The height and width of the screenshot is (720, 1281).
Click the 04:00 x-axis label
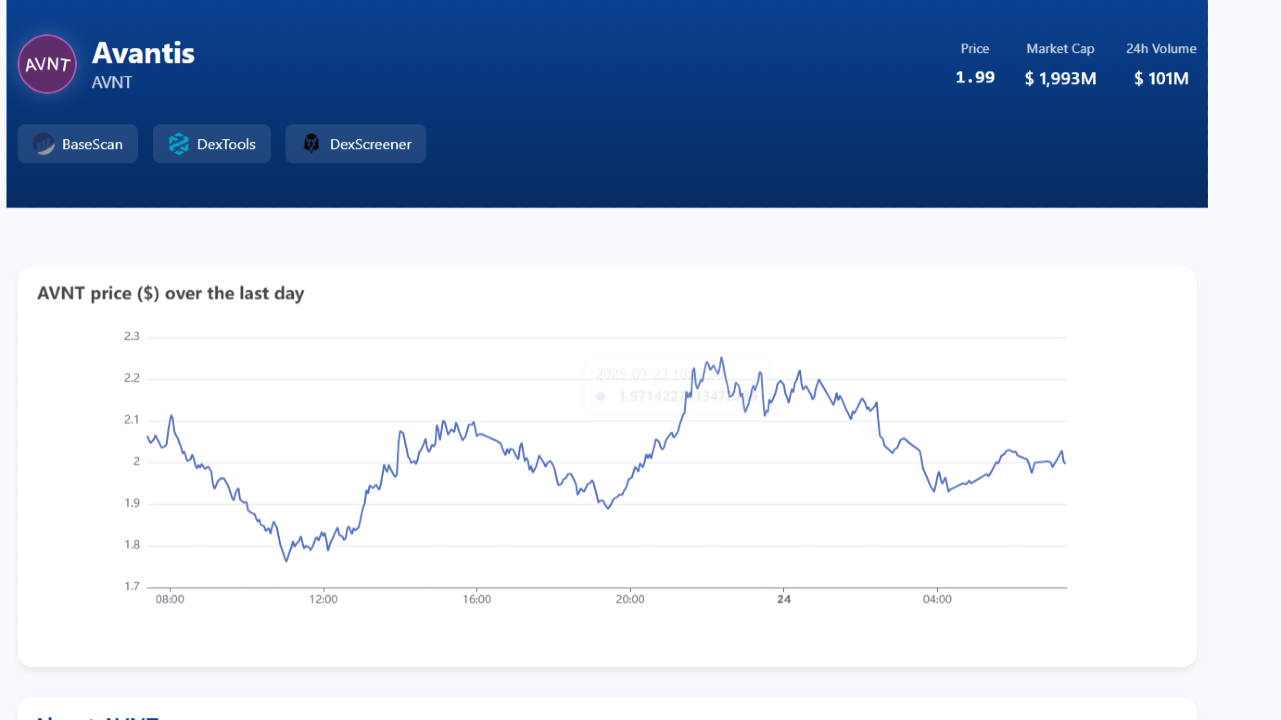[x=937, y=600]
